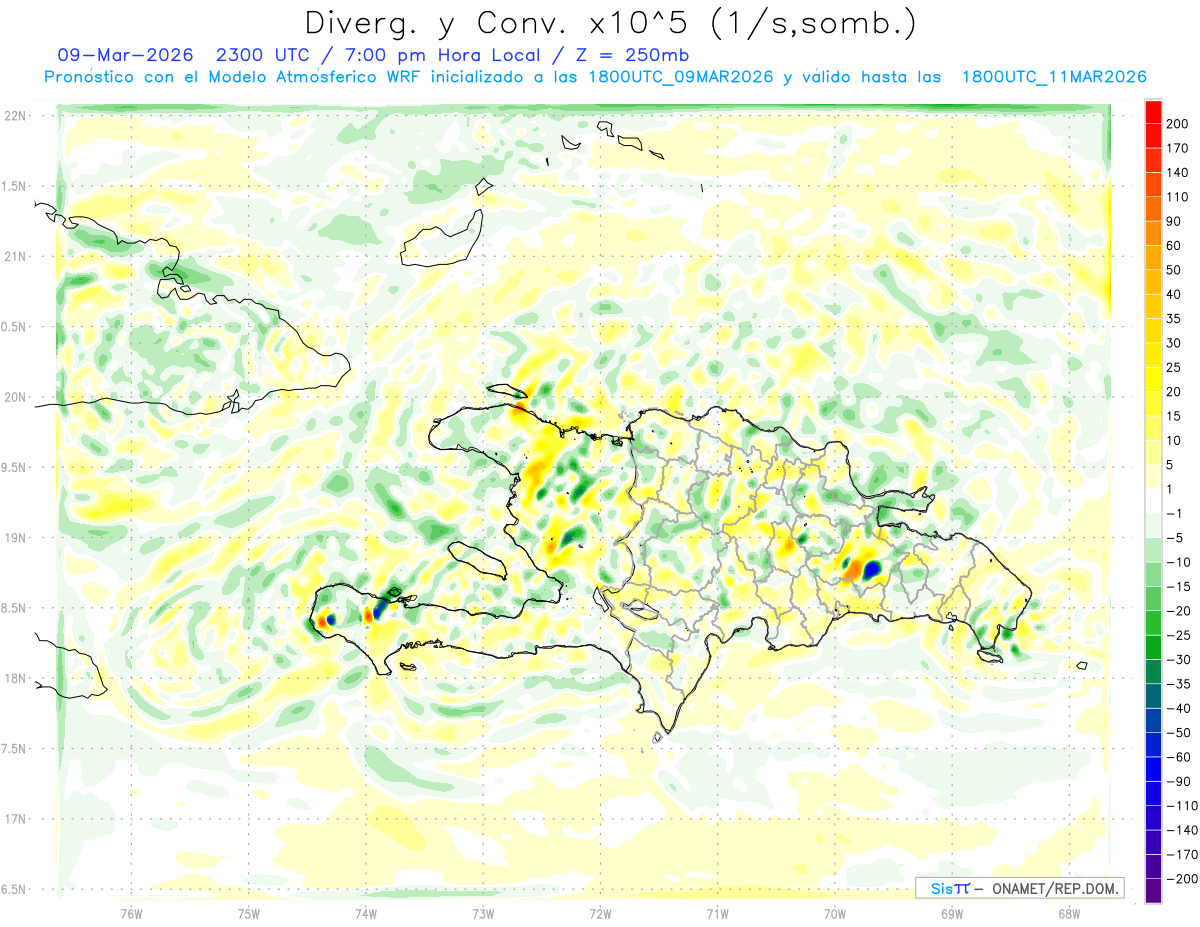Click the colorbar value '5'
Screen dimensions: 1200x927
pyautogui.click(x=1171, y=465)
